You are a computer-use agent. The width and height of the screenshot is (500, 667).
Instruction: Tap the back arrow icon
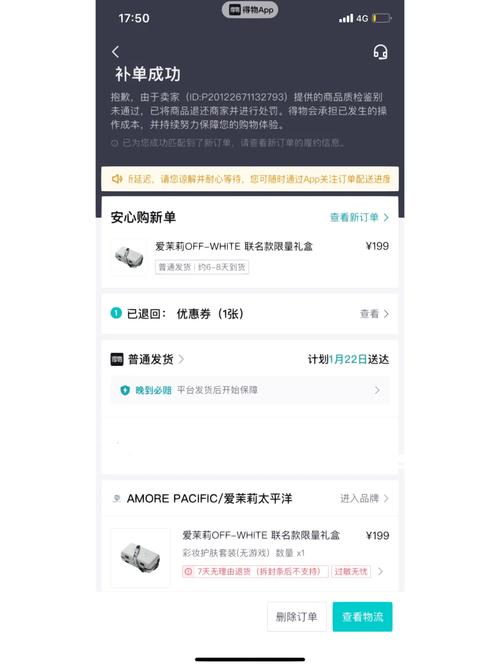coord(115,52)
